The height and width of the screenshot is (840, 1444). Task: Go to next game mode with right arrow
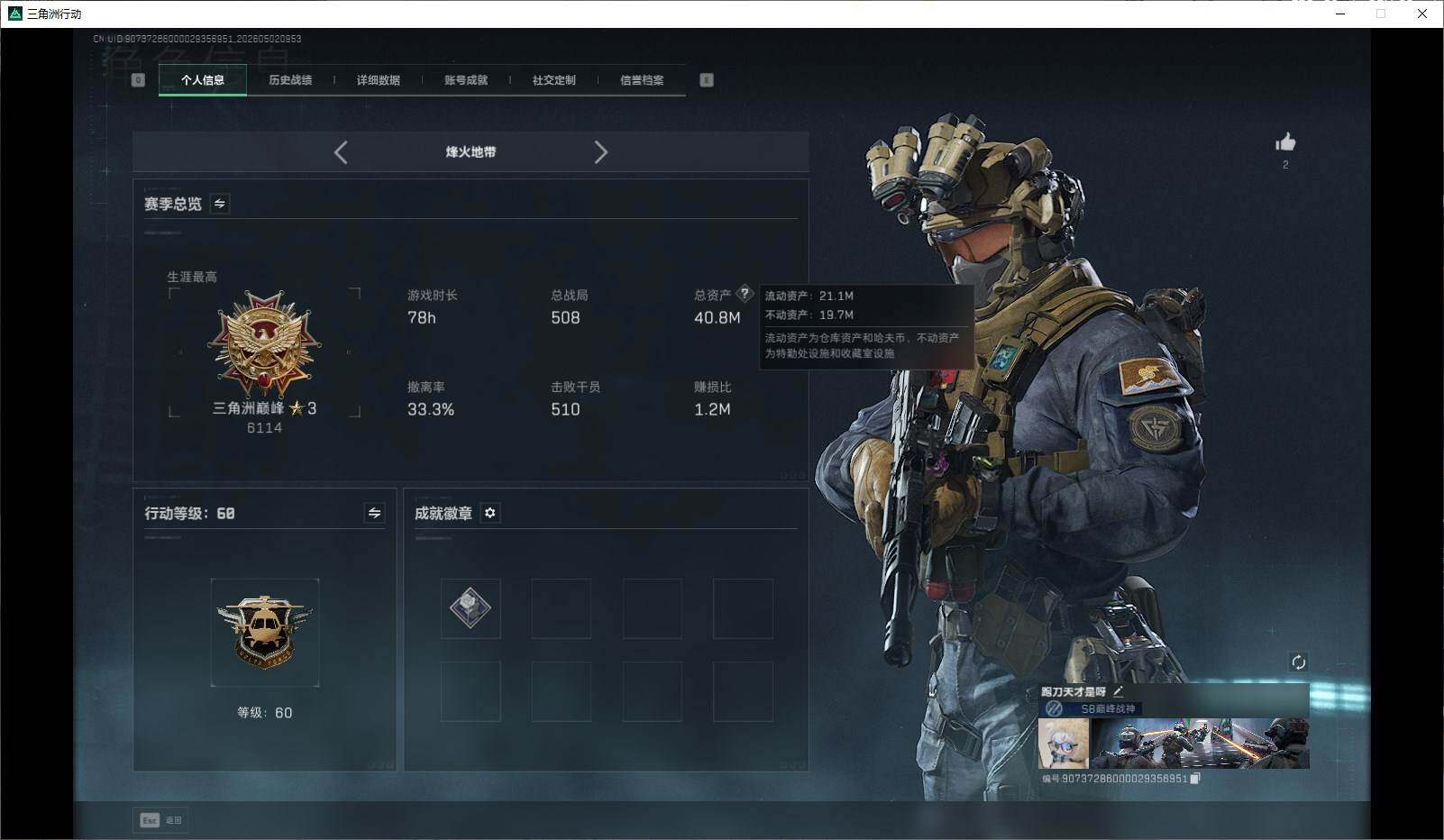pyautogui.click(x=601, y=152)
